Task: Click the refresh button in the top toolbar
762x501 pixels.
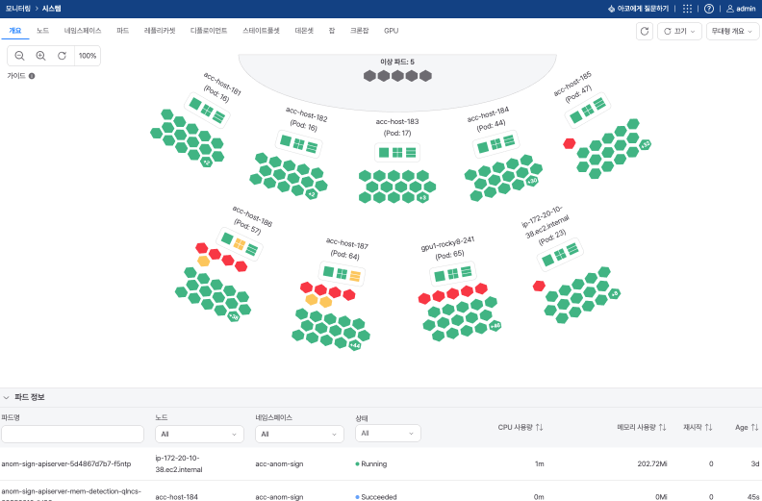Action: click(644, 31)
